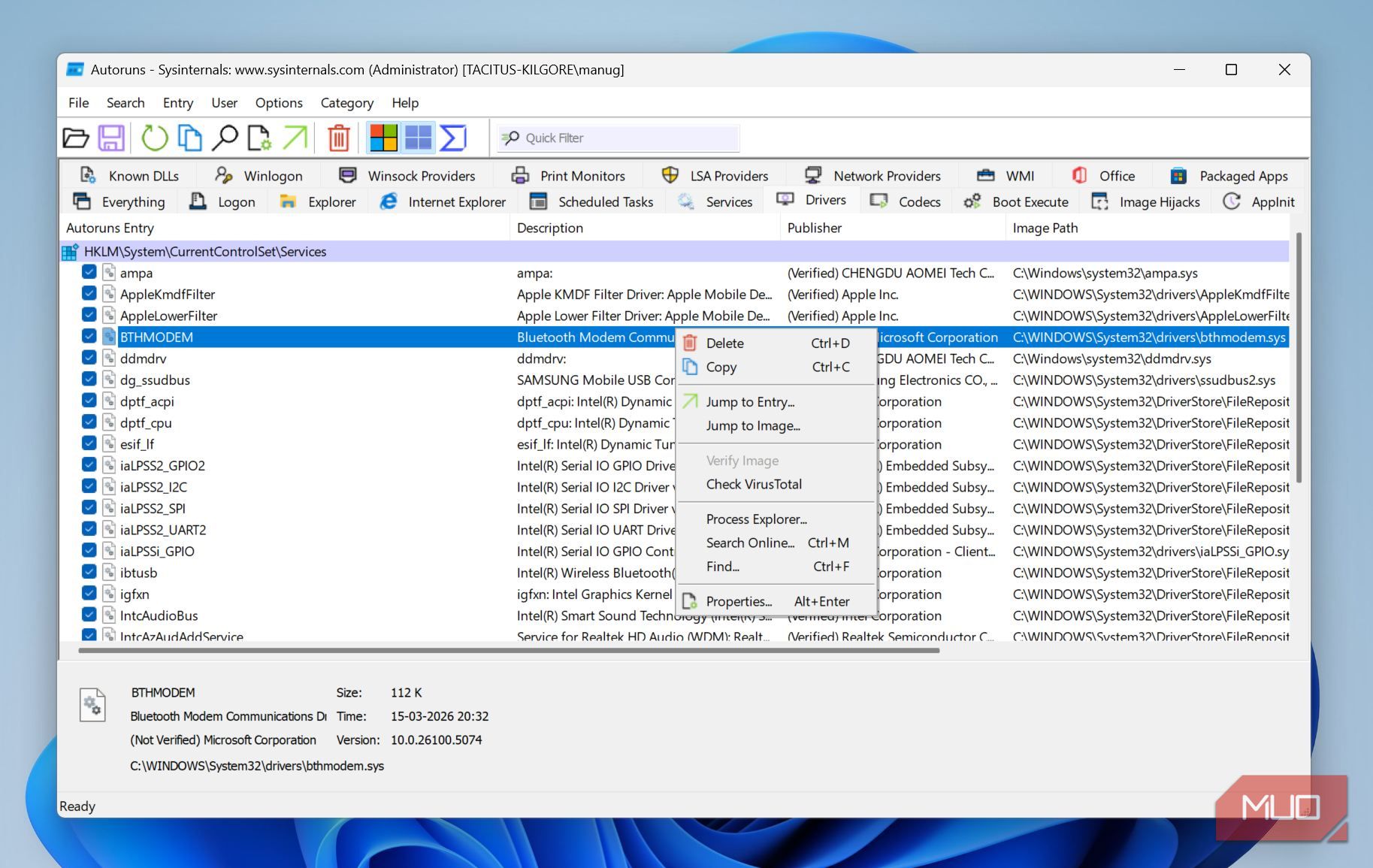Uncheck the AppleLowerFilter checkbox
This screenshot has width=1373, height=868.
[x=89, y=315]
